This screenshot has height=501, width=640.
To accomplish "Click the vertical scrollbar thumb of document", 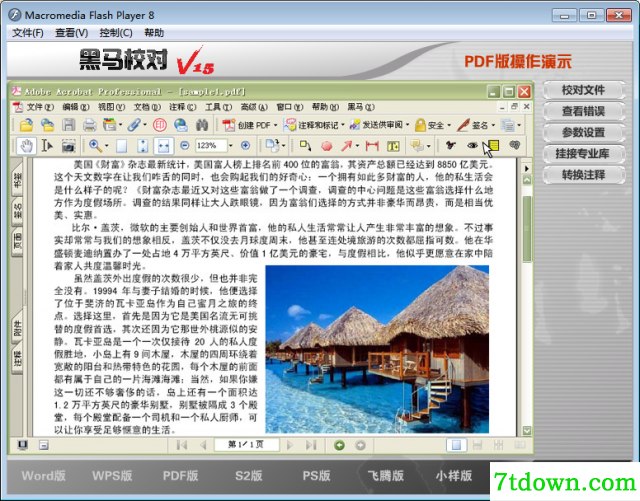I will pyautogui.click(x=527, y=229).
